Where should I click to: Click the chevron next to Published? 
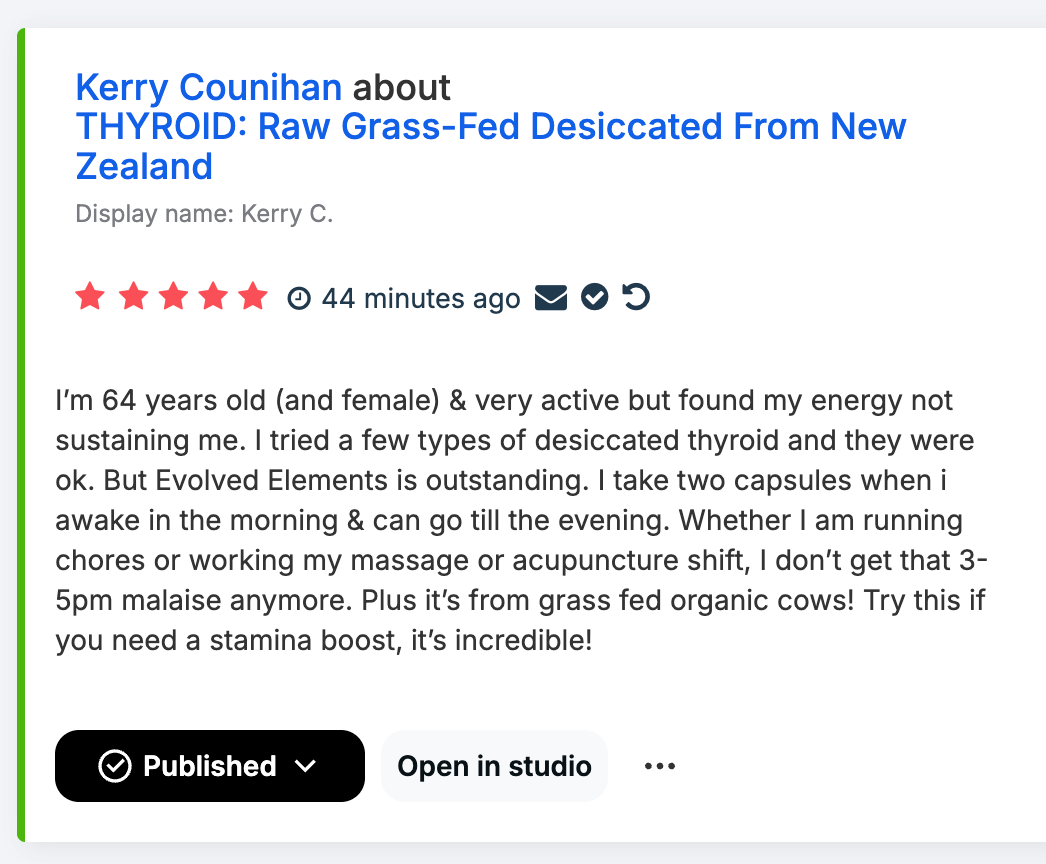(x=303, y=766)
